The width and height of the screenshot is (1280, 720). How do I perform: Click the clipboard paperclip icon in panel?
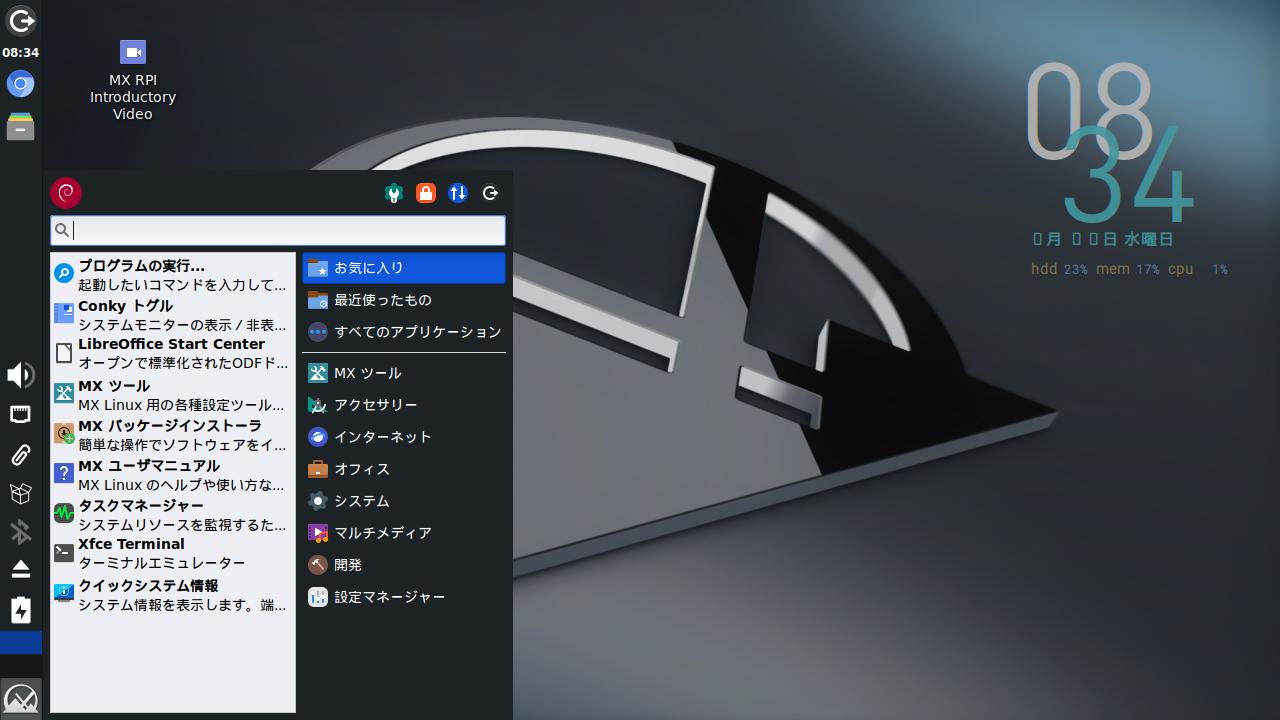click(20, 455)
